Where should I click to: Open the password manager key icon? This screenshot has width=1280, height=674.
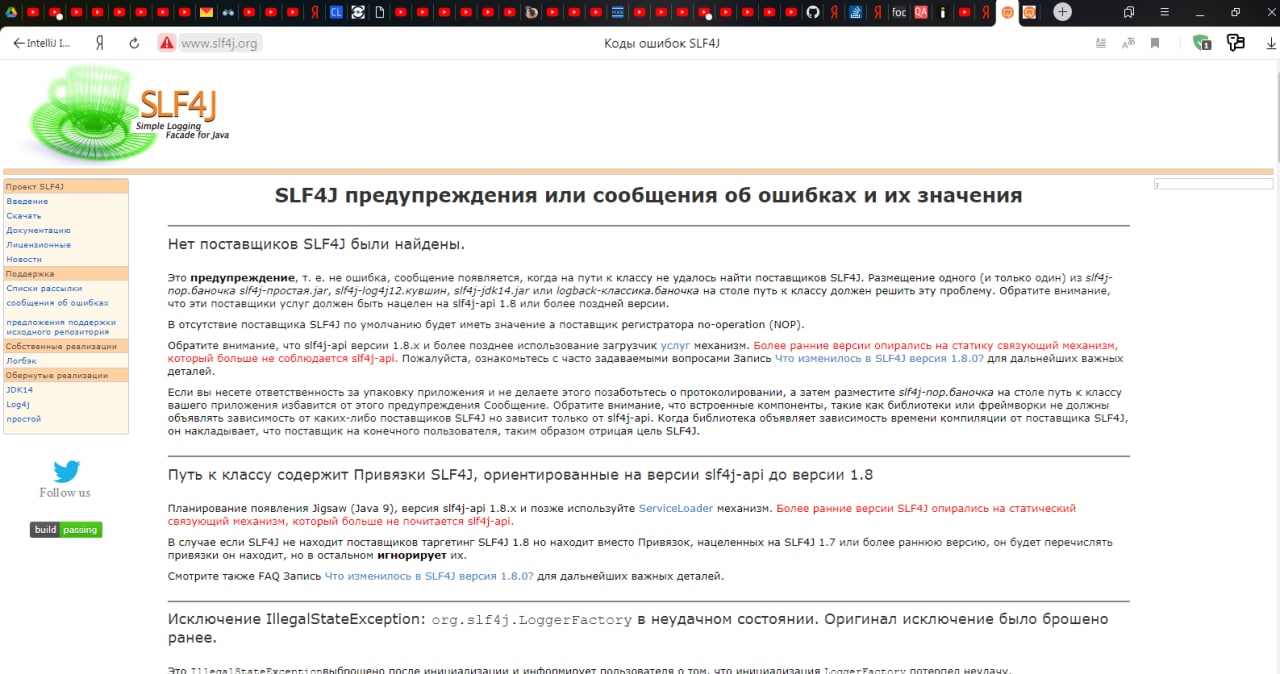(x=1236, y=43)
